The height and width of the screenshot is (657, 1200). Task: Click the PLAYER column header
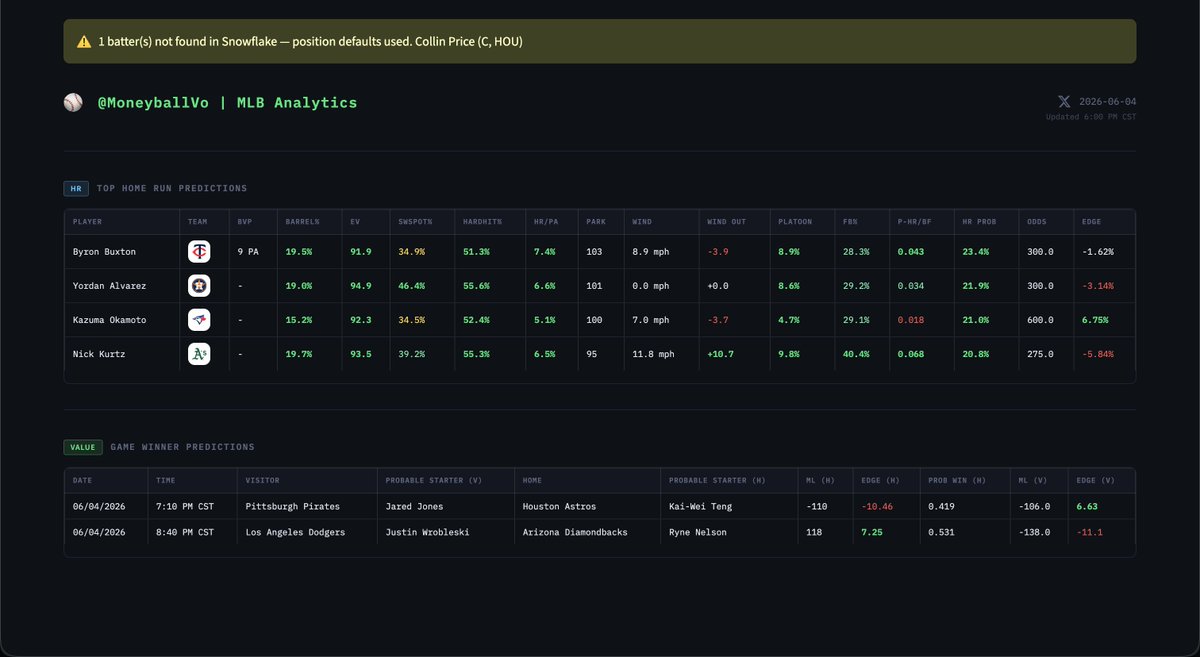click(87, 222)
